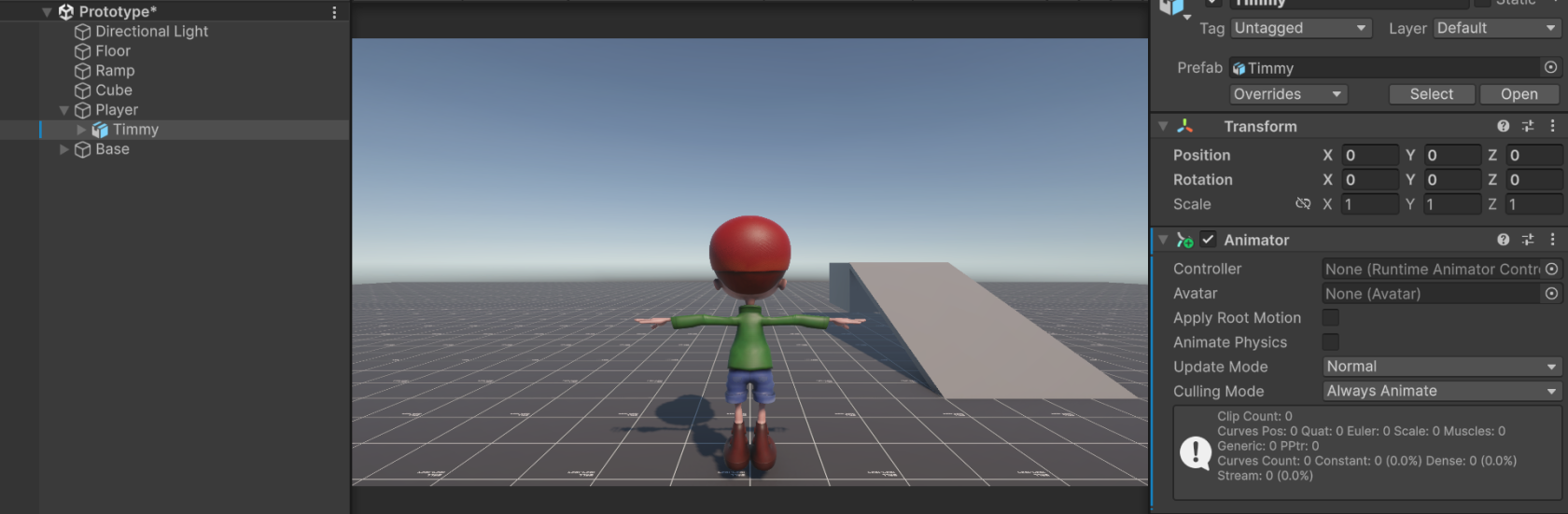Toggle the Scale constrained proportions link icon
Viewport: 1568px width, 514px height.
1303,203
